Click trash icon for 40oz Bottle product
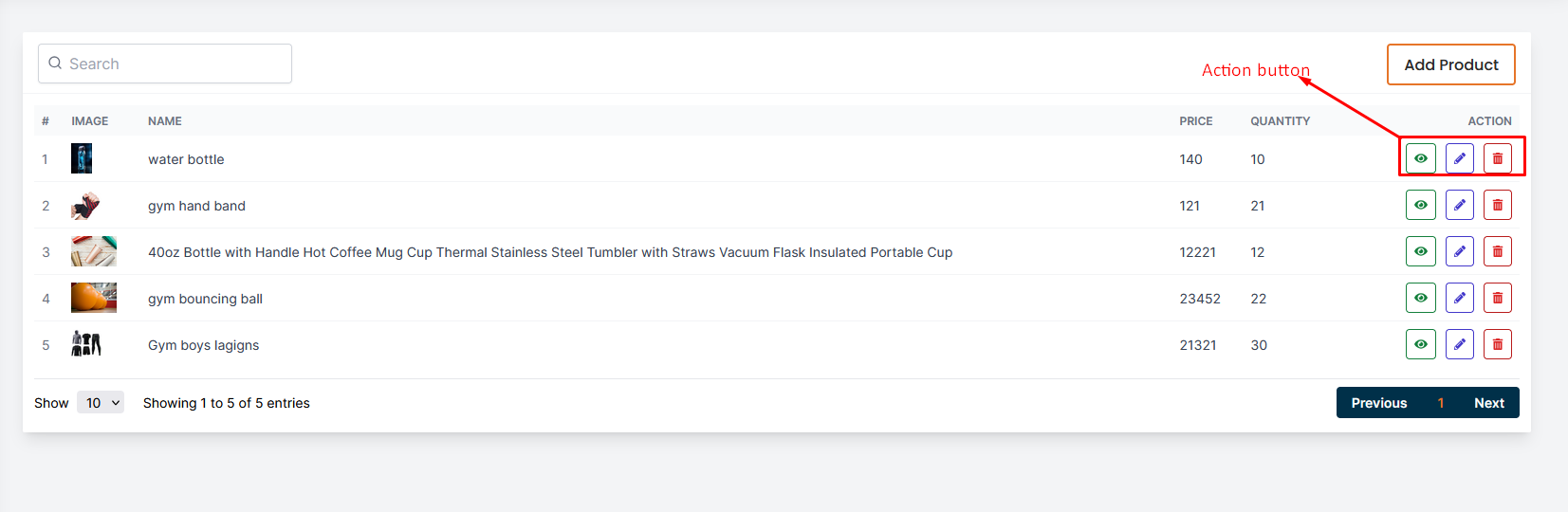Screen dimensions: 1568x512 click(1497, 251)
